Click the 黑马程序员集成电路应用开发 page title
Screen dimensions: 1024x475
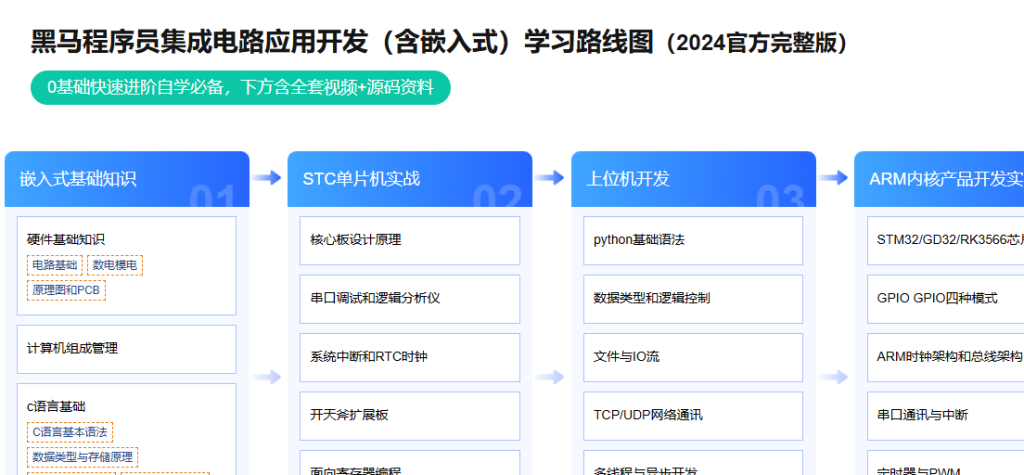(439, 42)
